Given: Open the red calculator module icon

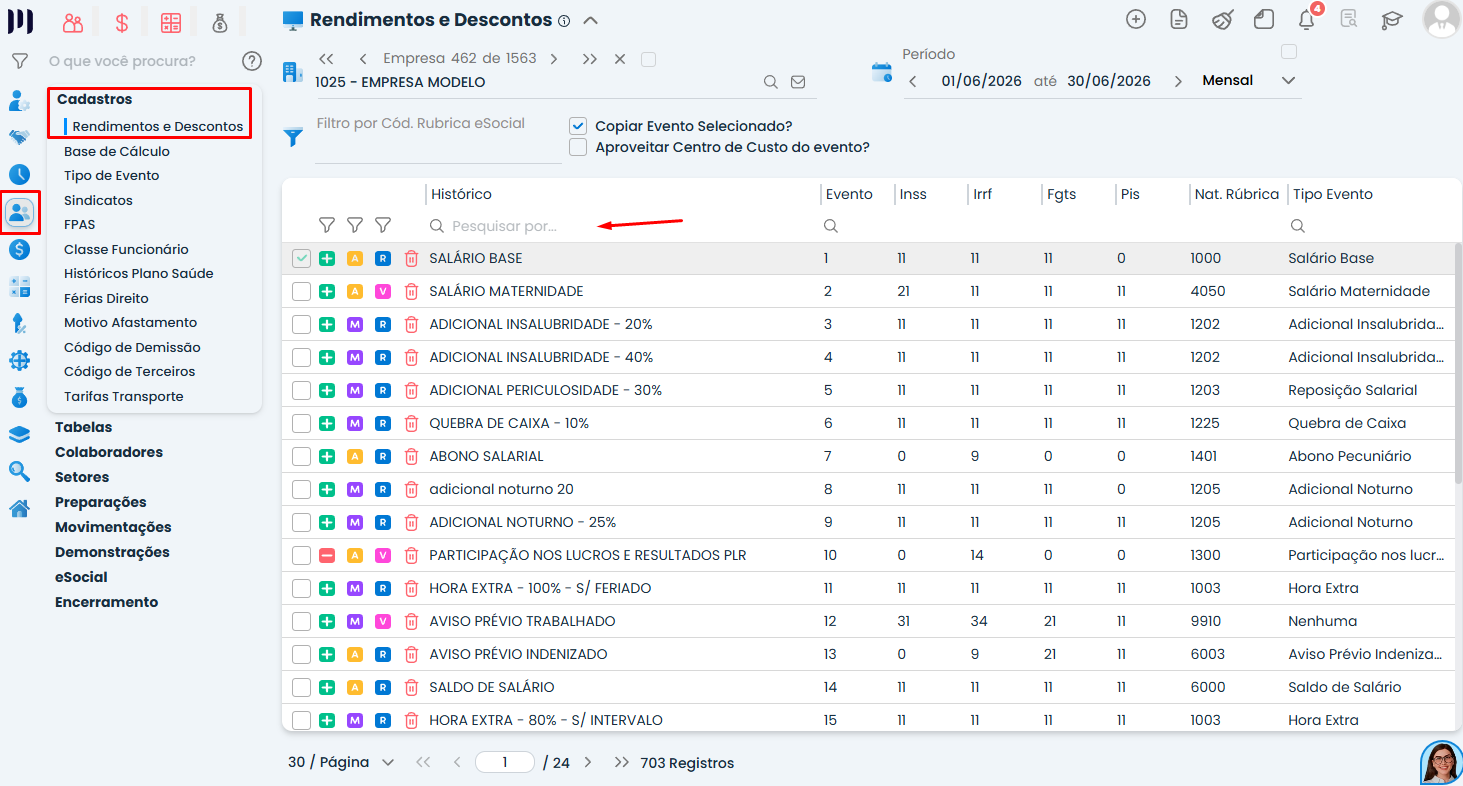Looking at the screenshot, I should click(171, 22).
